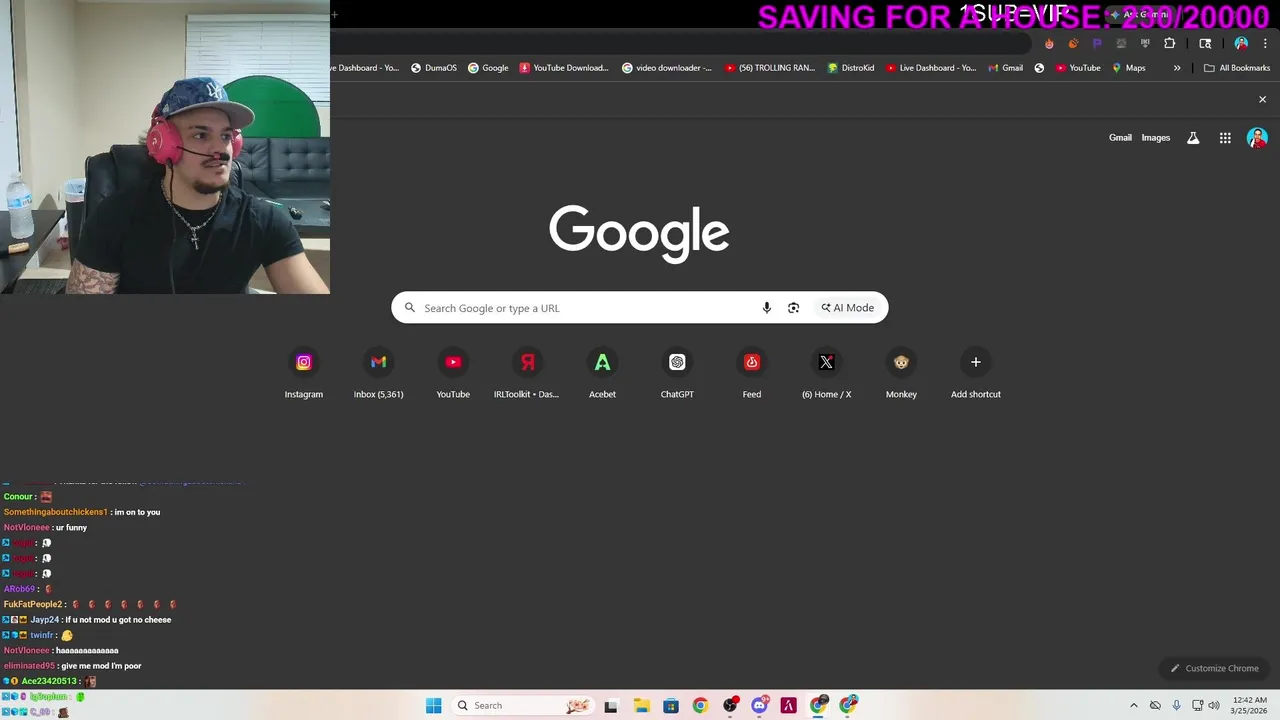Click chat message "give me mod I'm poor"
1280x720 pixels.
coord(102,666)
